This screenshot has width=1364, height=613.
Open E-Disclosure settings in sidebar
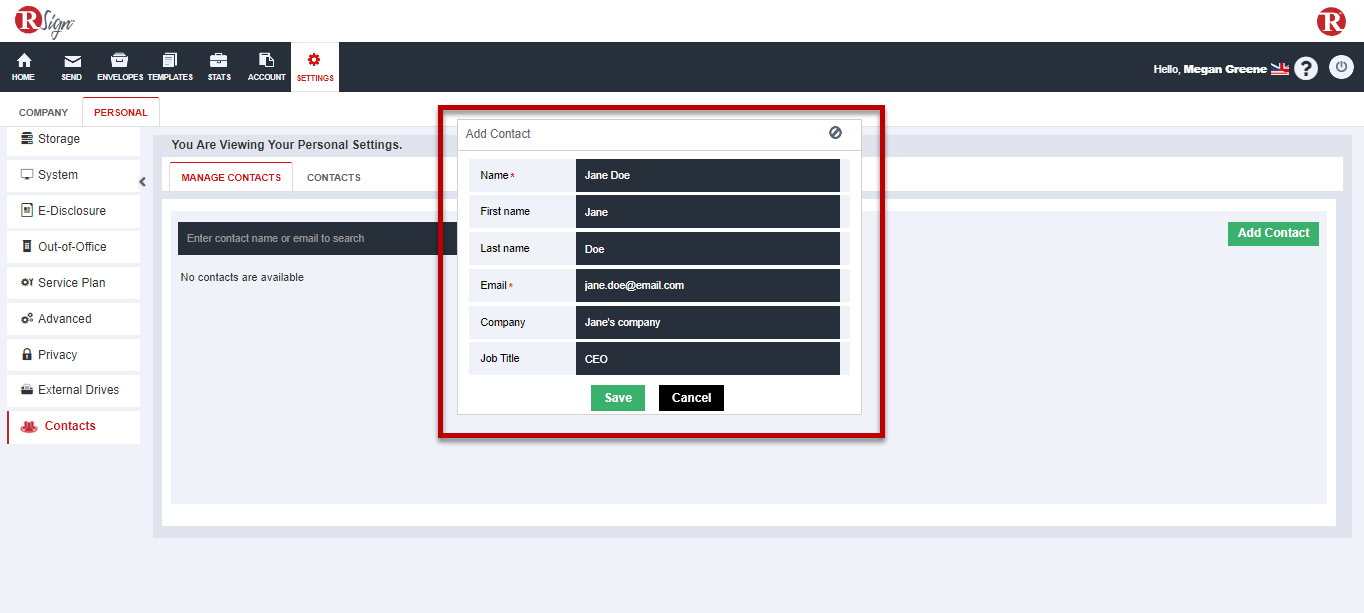(x=74, y=211)
